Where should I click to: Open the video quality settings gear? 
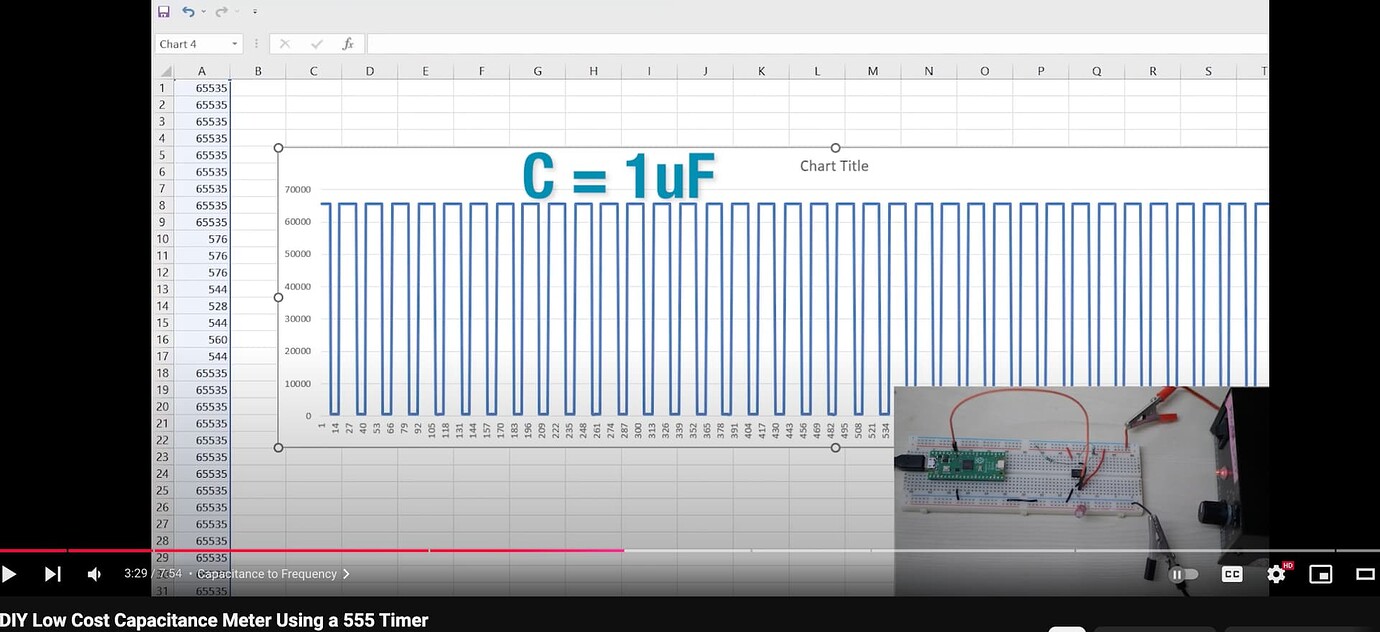pyautogui.click(x=1276, y=574)
